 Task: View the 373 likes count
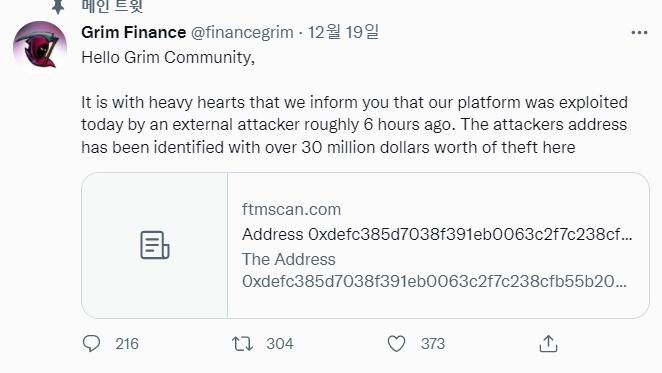[x=433, y=344]
